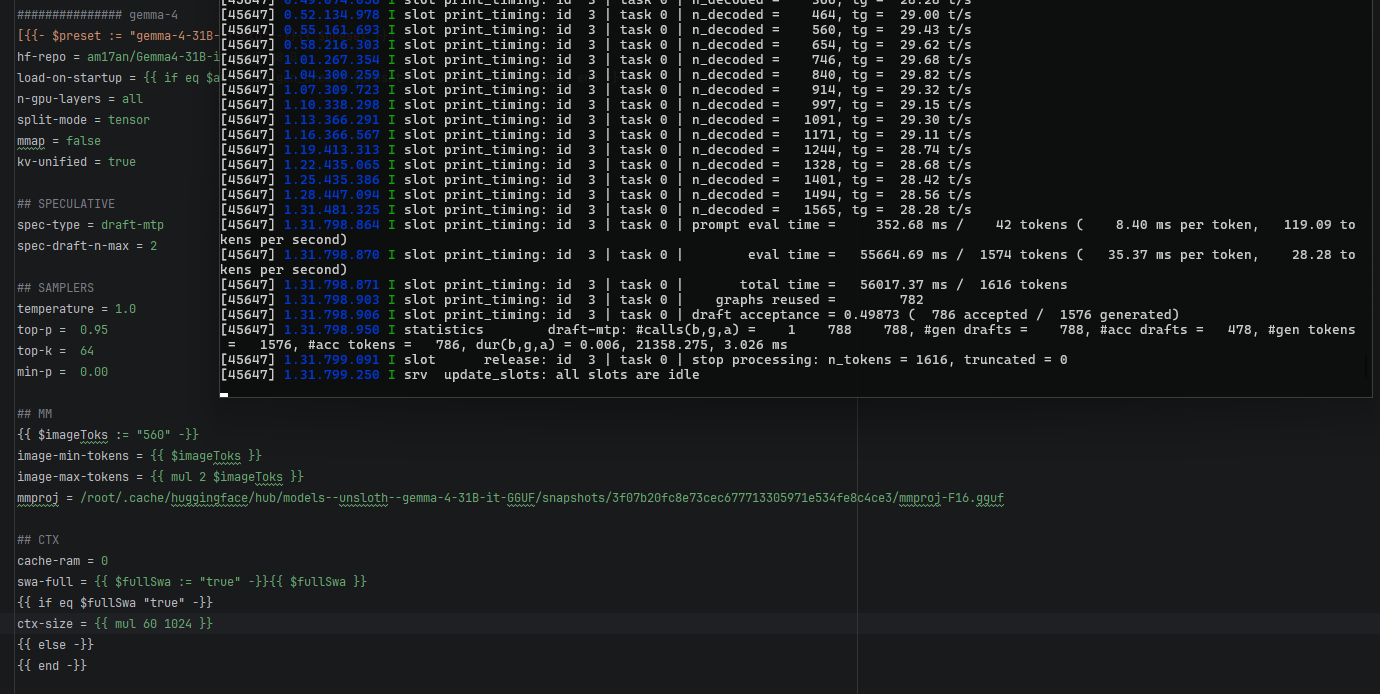Viewport: 1380px width, 694px height.
Task: Click terminal line with n_decoded = 1401
Action: [x=596, y=179]
